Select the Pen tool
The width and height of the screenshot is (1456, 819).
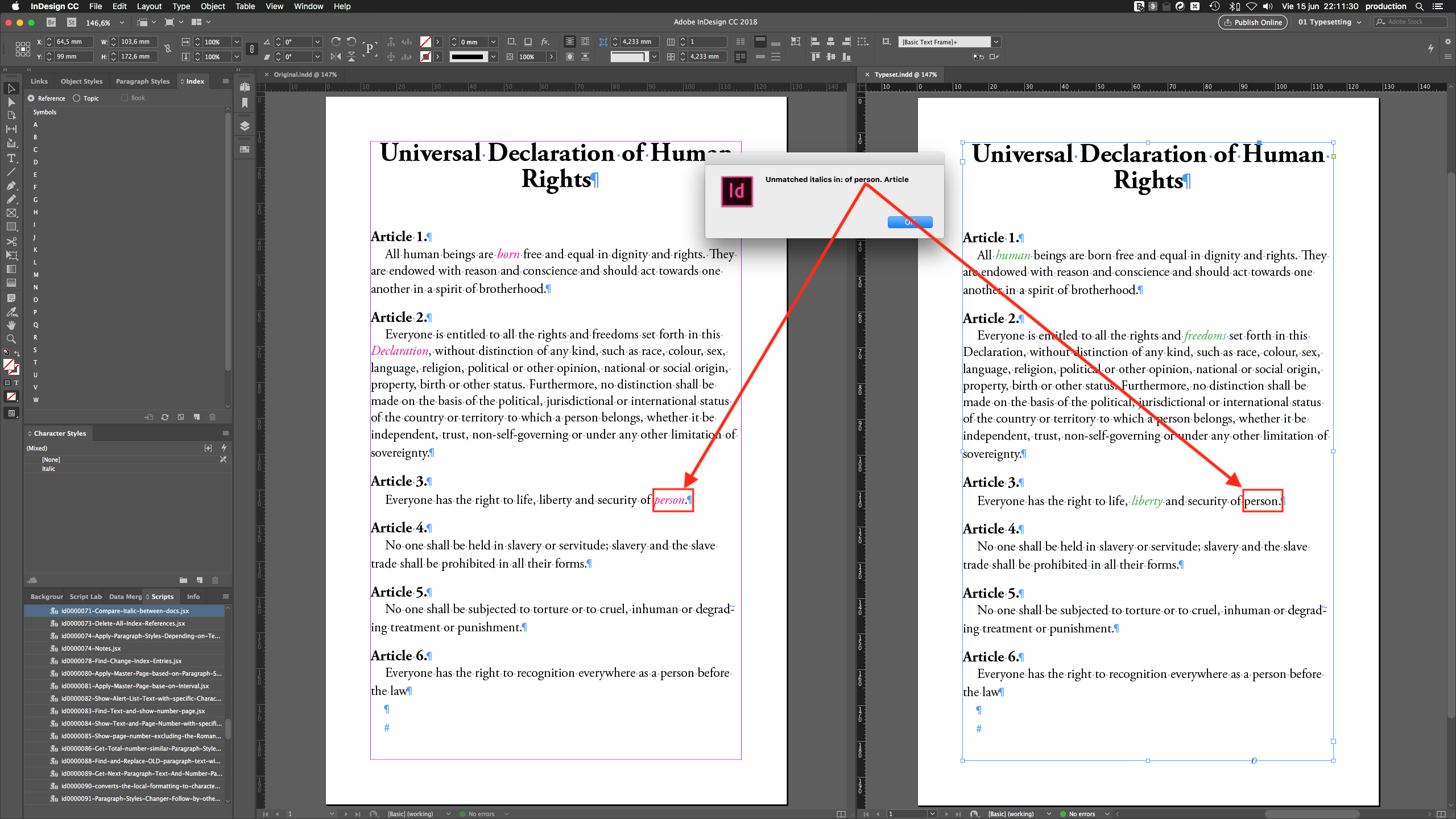pyautogui.click(x=11, y=185)
